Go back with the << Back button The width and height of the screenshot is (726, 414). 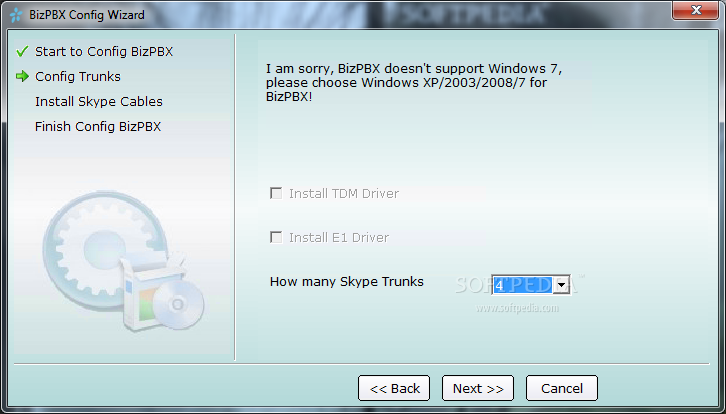click(394, 388)
